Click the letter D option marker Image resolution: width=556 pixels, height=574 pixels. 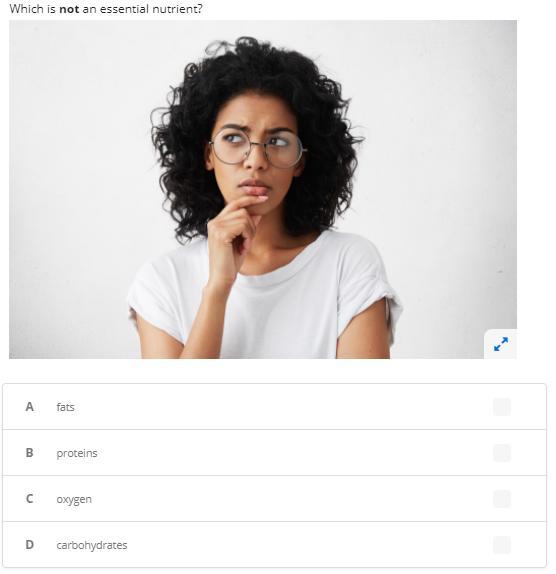click(x=29, y=545)
